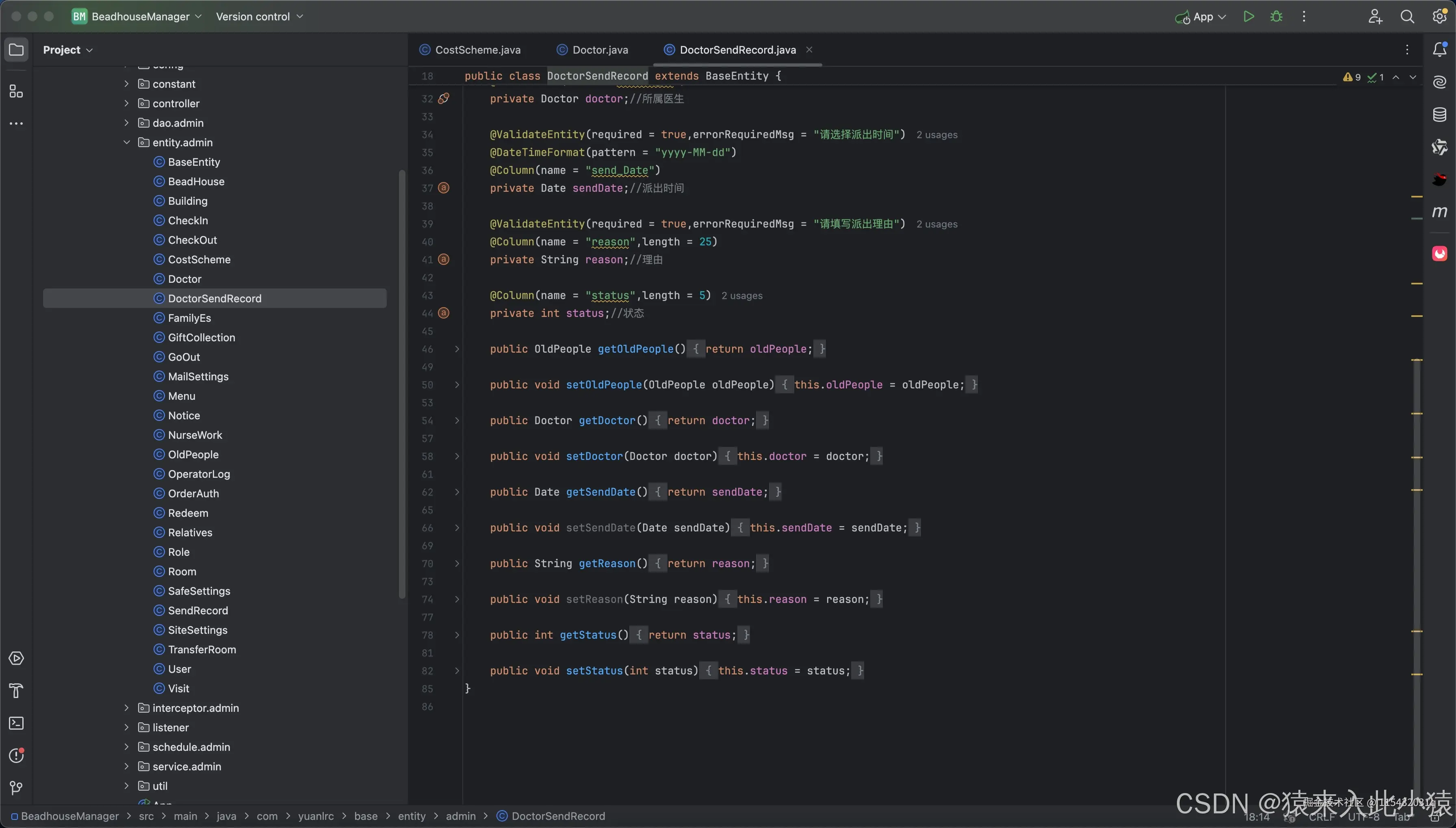The image size is (1456, 828).
Task: Collapse the entity.admin package
Action: click(126, 143)
